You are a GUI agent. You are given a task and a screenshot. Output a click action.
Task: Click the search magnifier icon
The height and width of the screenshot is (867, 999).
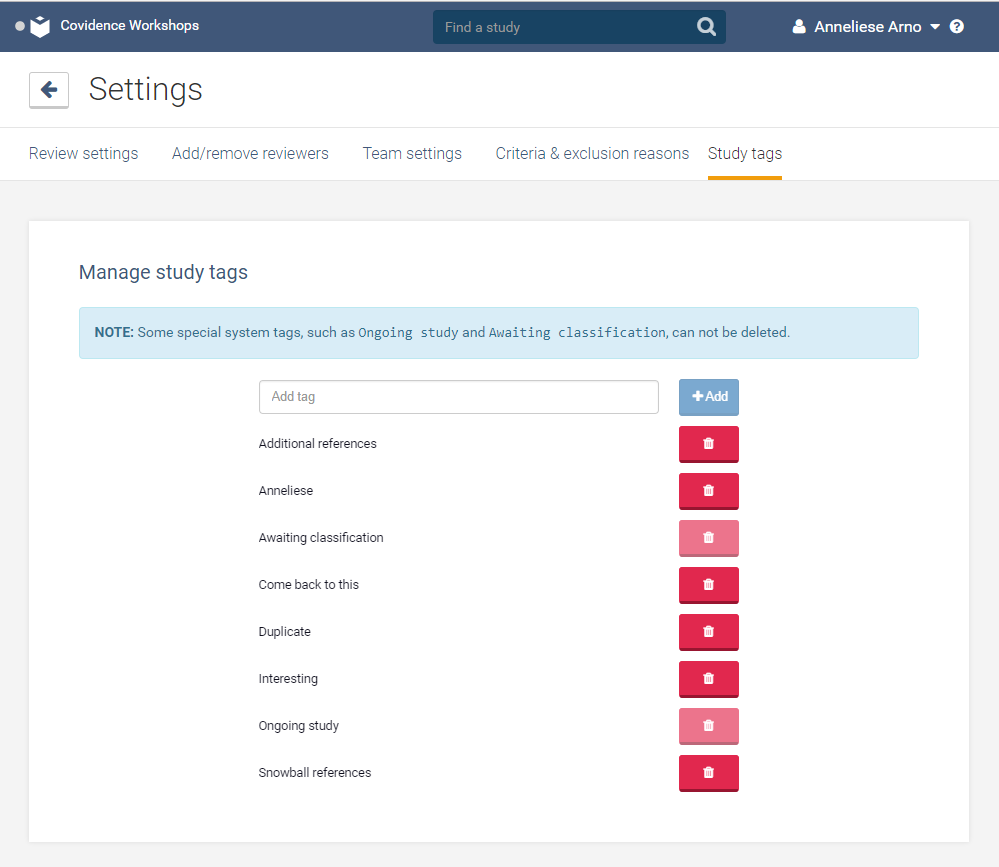click(706, 27)
